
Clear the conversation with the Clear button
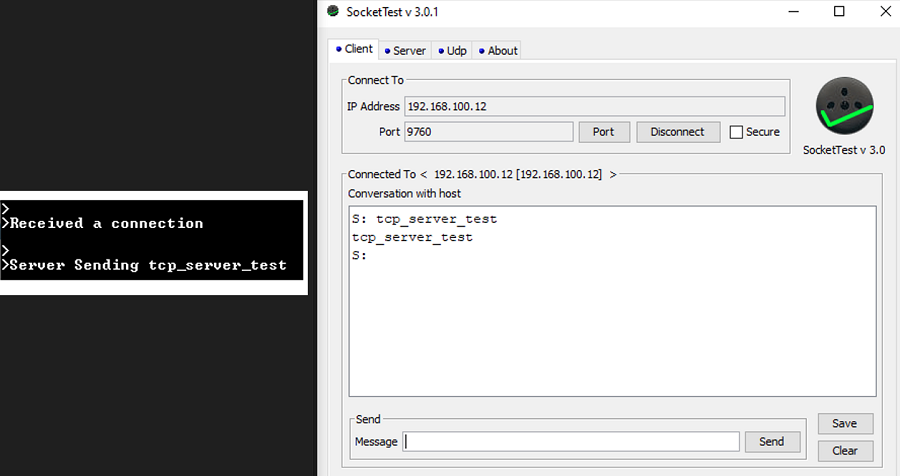coord(845,451)
